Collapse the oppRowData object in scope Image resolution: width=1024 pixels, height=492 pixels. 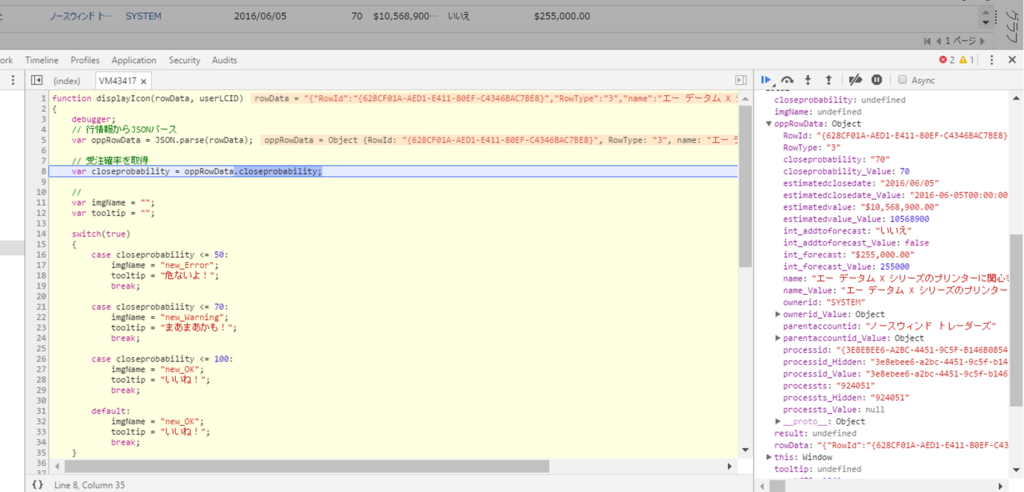coord(769,123)
